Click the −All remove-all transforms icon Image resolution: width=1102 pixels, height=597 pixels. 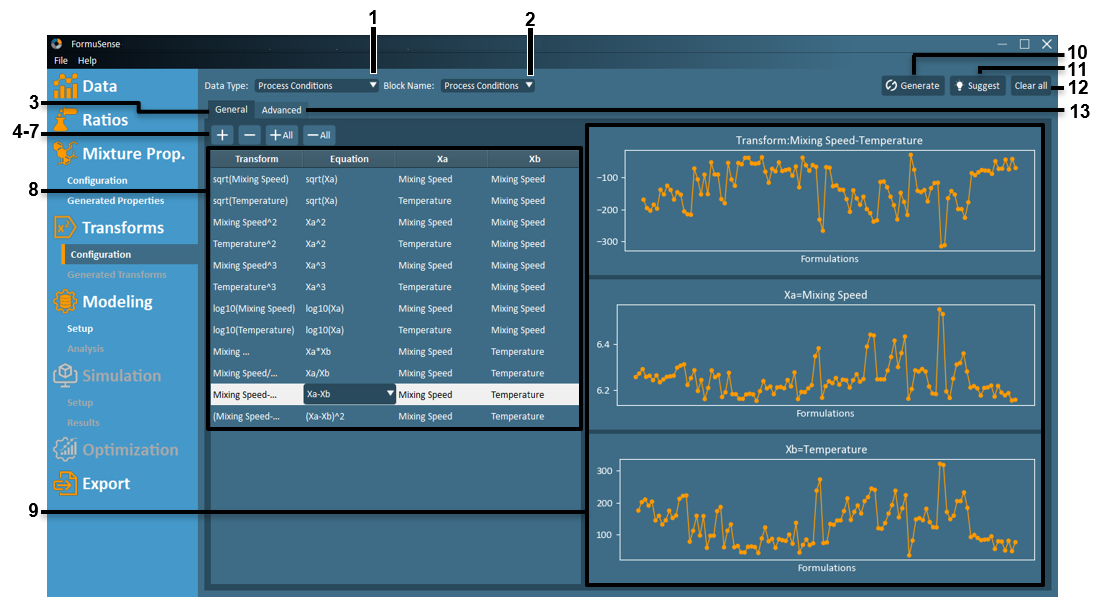pos(318,134)
